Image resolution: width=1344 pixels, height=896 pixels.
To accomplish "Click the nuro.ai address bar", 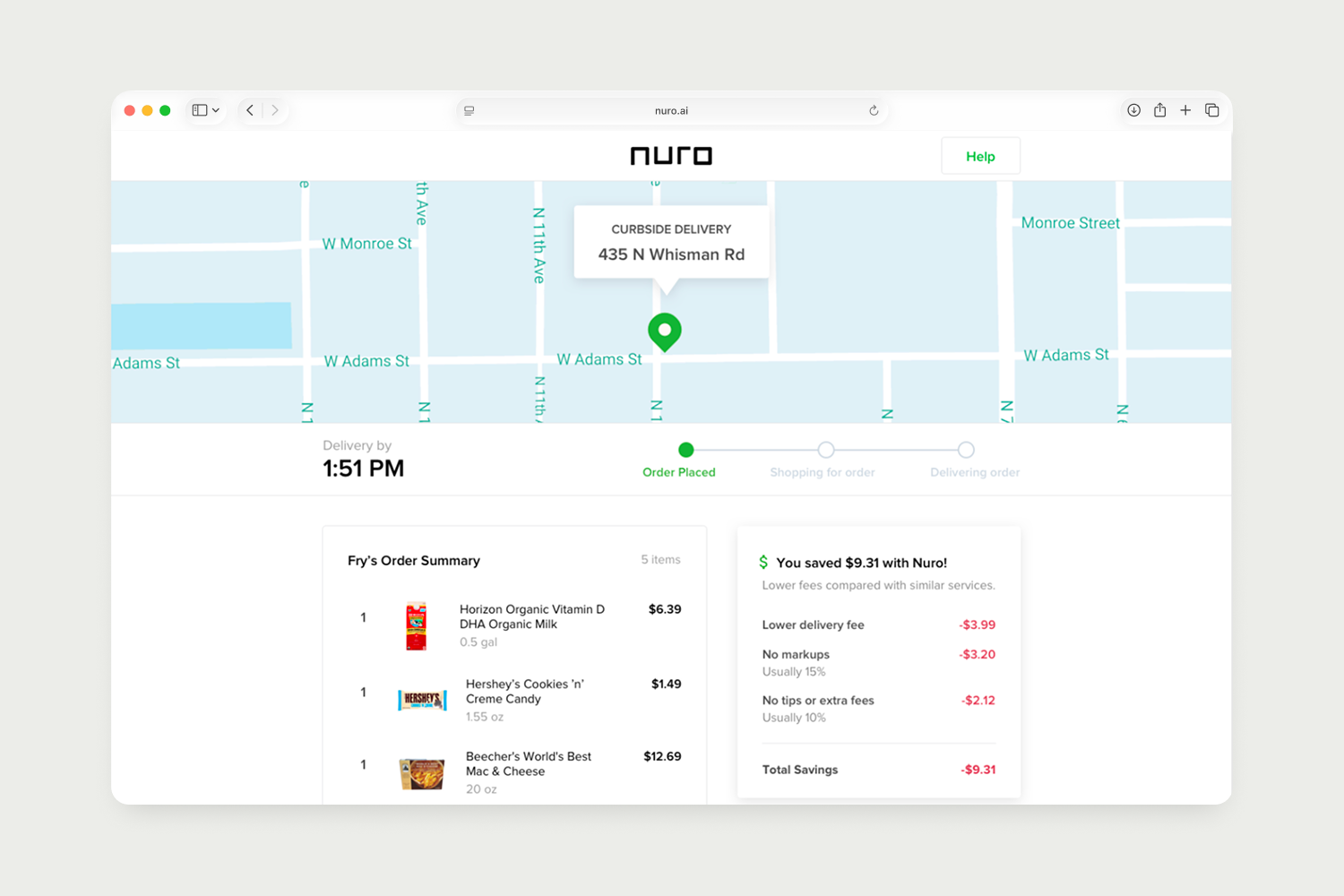I will pyautogui.click(x=671, y=110).
